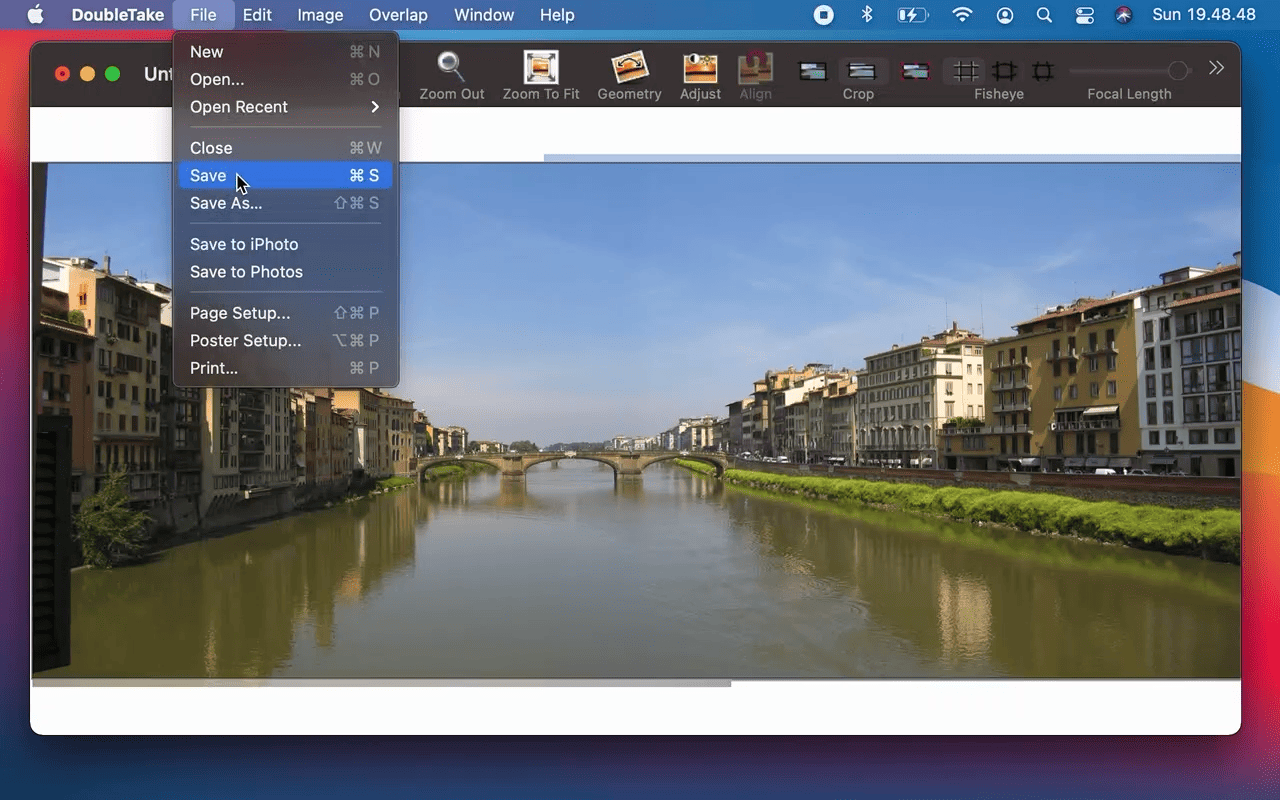Open the Geometry tool
The height and width of the screenshot is (800, 1280).
tap(629, 68)
